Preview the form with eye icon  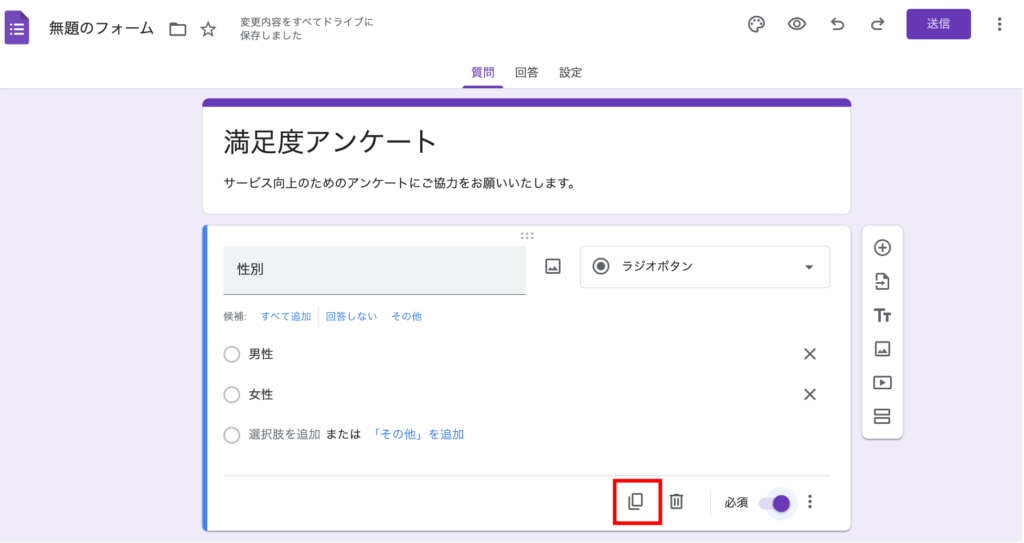coord(797,24)
